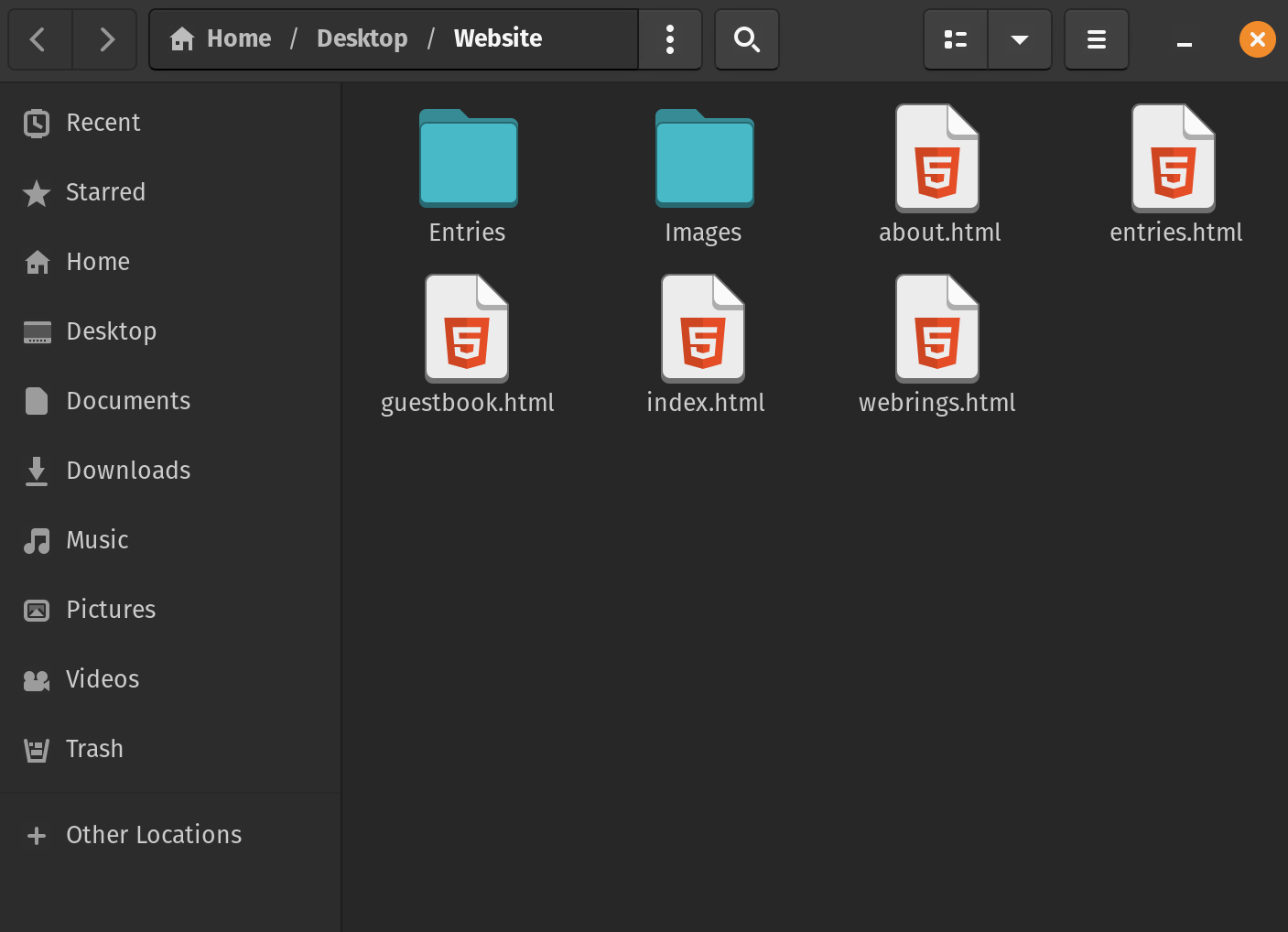Screen dimensions: 1288x932
Task: Navigate back with the left arrow
Action: coord(38,39)
